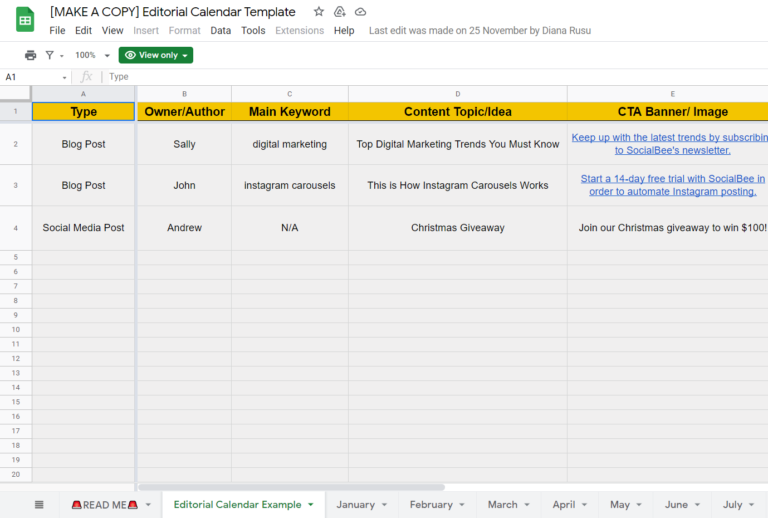Select the Content Topic/Idea header cell
768x518 pixels.
tap(457, 112)
